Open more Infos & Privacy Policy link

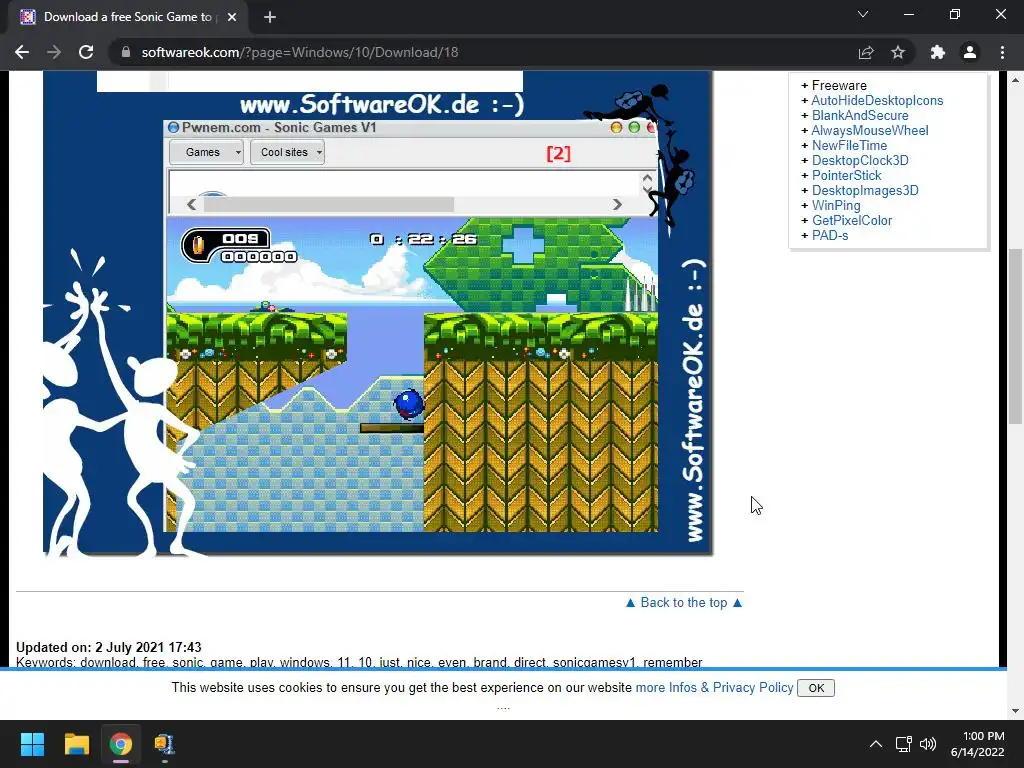coord(714,688)
